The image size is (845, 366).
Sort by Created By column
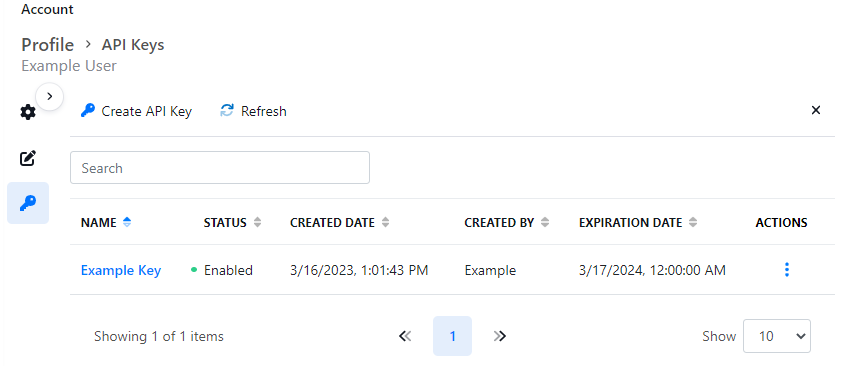pyautogui.click(x=507, y=223)
